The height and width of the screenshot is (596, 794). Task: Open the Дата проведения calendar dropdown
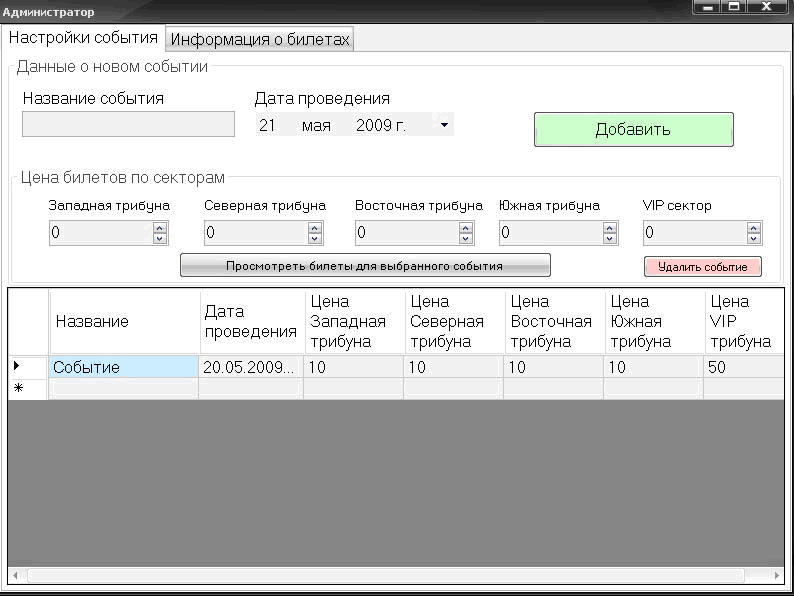[444, 125]
